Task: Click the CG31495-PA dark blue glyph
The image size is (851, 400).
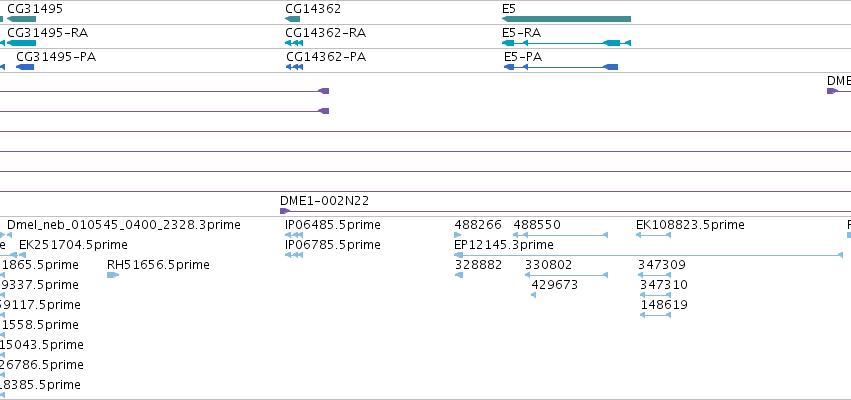Action: 25,67
